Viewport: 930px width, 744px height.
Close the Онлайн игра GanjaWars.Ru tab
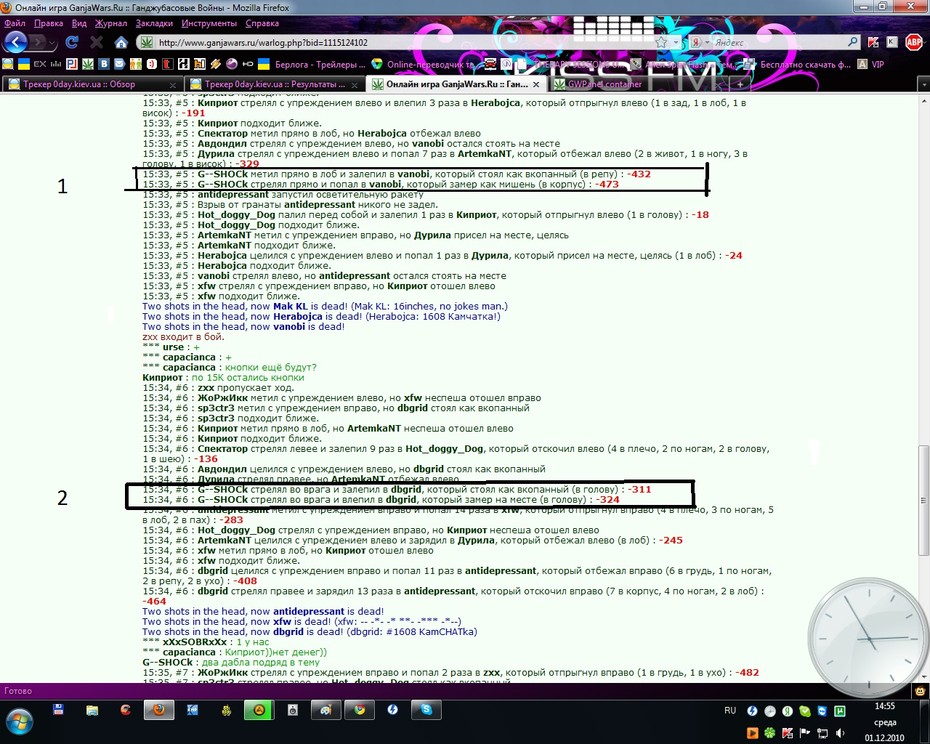(536, 84)
